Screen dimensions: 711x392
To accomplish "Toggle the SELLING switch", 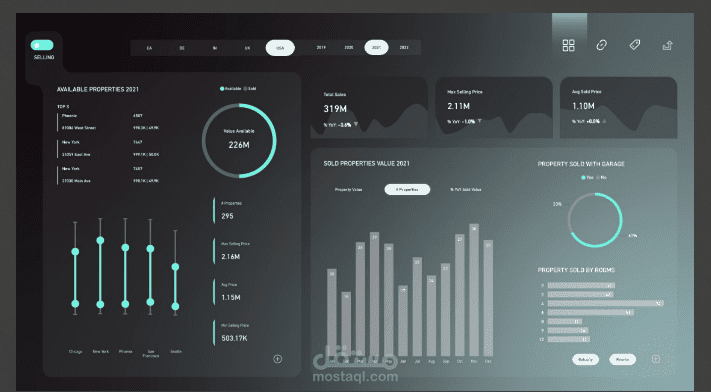I will click(x=42, y=45).
